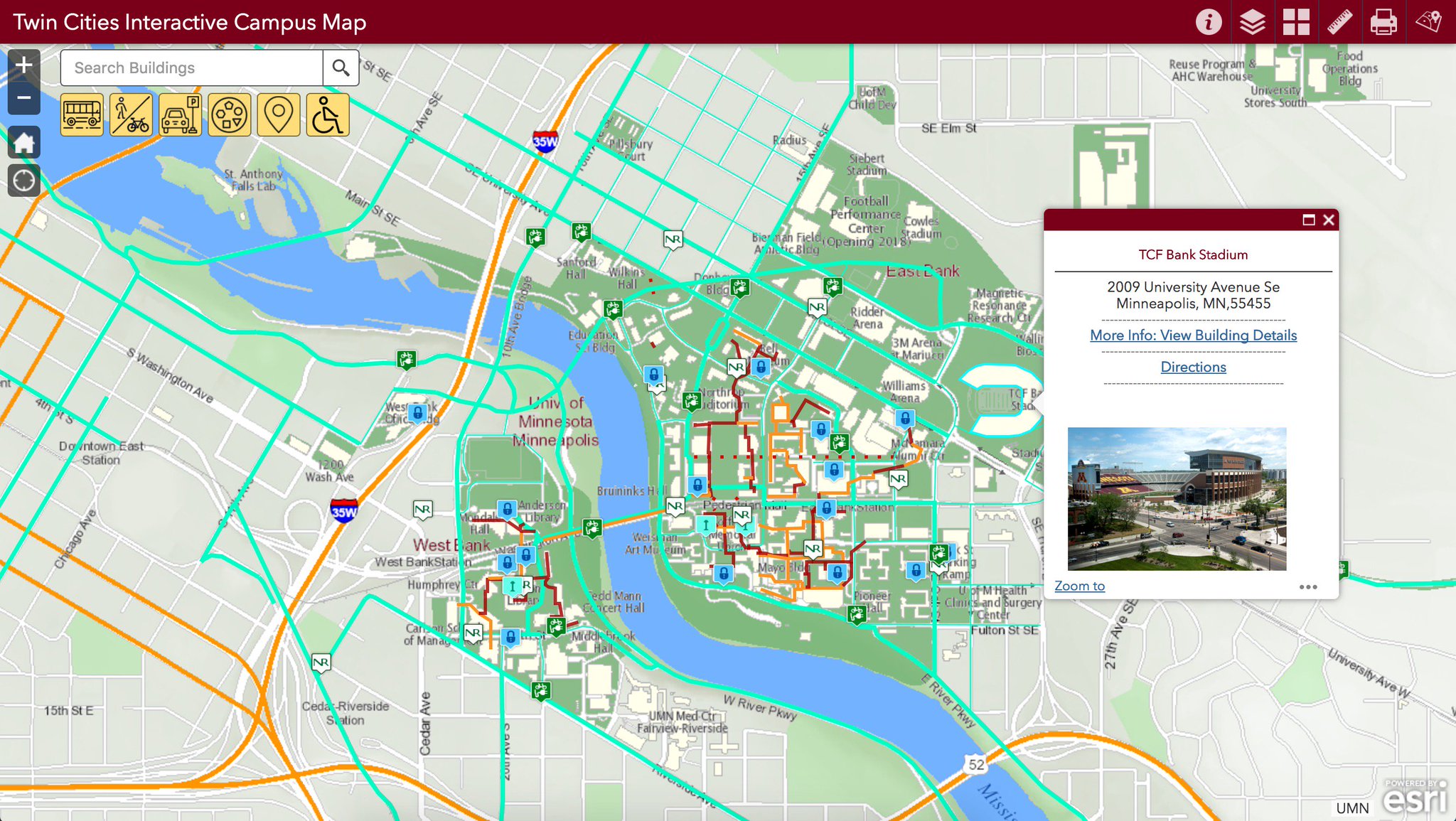The image size is (1456, 821).
Task: Activate the my location button
Action: [x=23, y=181]
